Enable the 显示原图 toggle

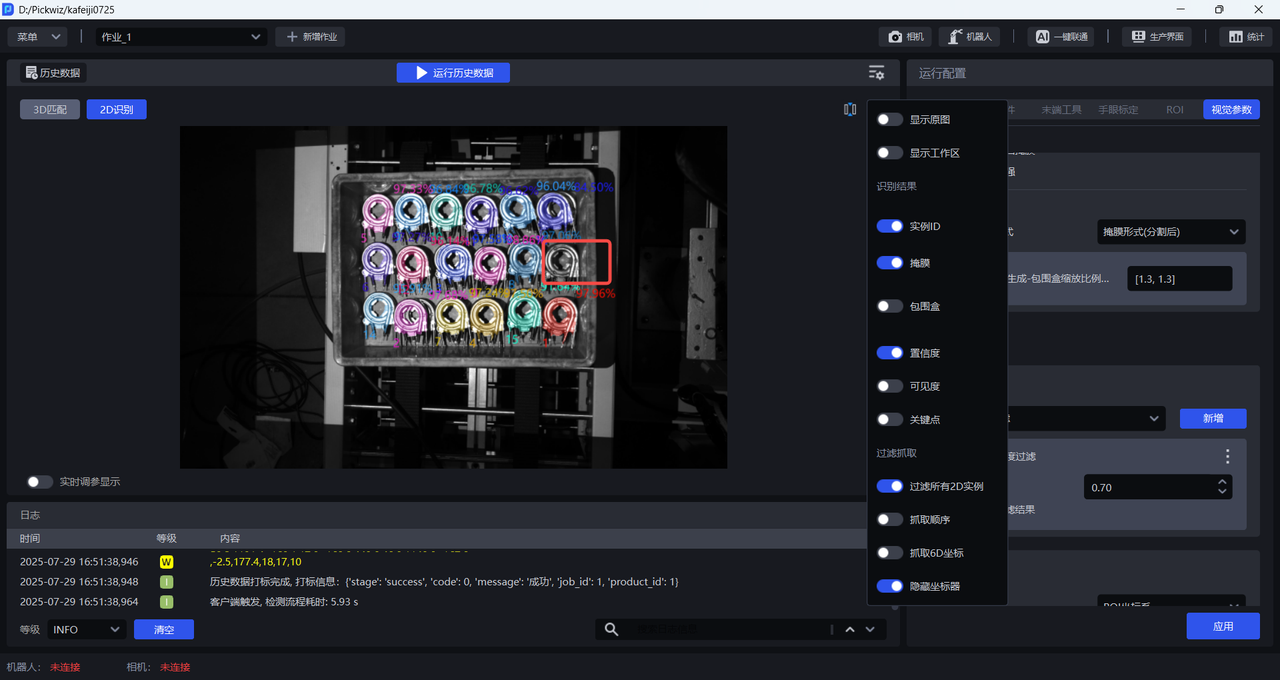[x=890, y=120]
